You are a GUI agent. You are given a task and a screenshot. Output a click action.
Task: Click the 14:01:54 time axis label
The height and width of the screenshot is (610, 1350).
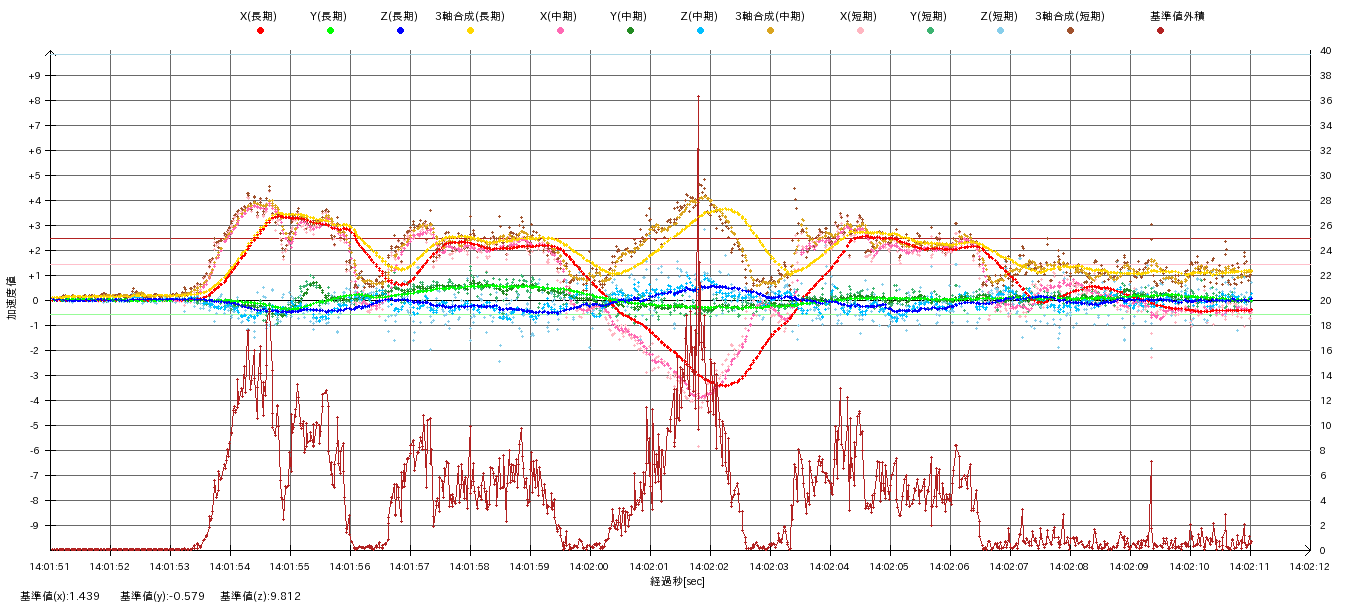[230, 566]
